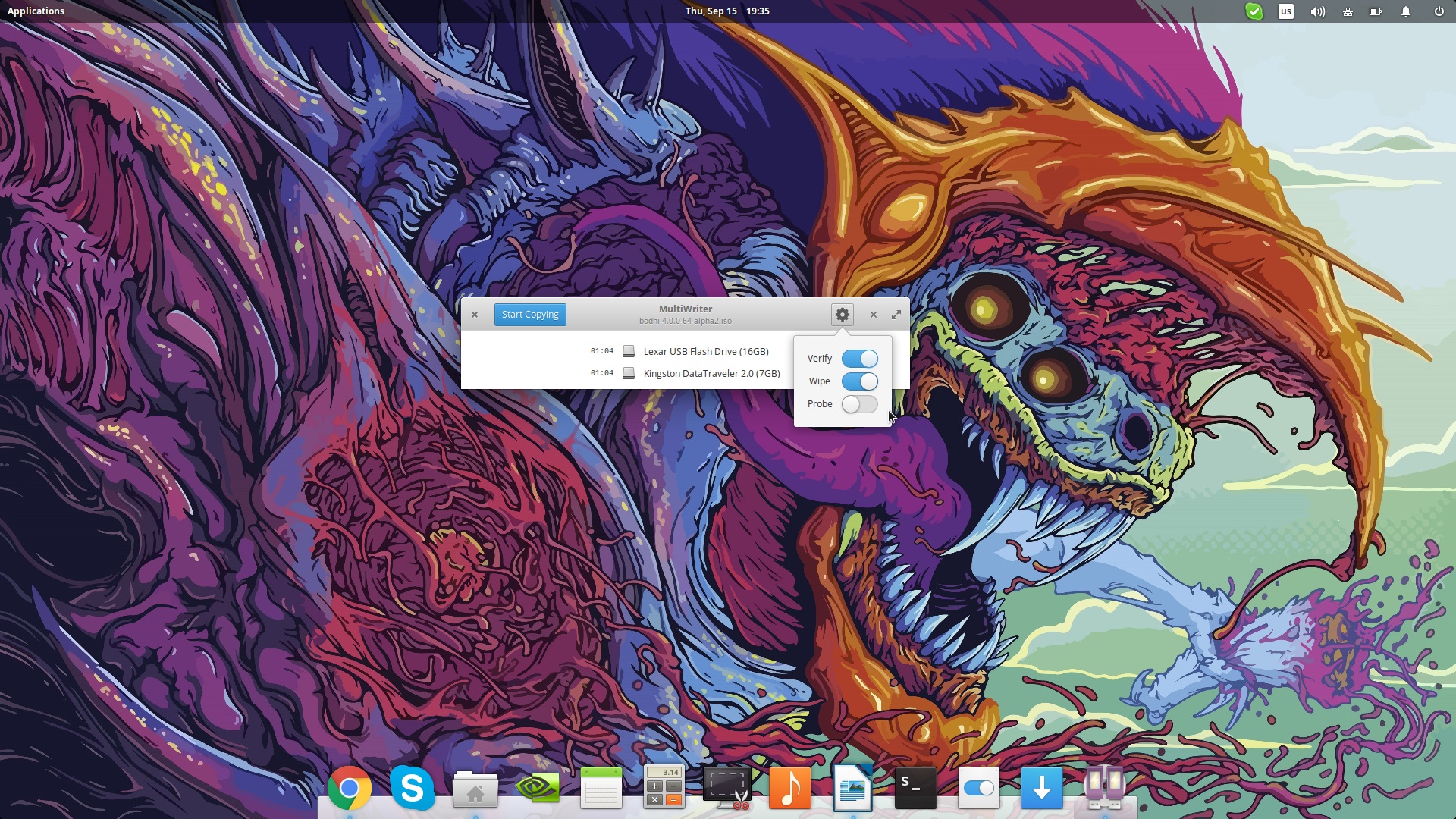Click the Lexar 01:04 time estimate

tap(602, 351)
